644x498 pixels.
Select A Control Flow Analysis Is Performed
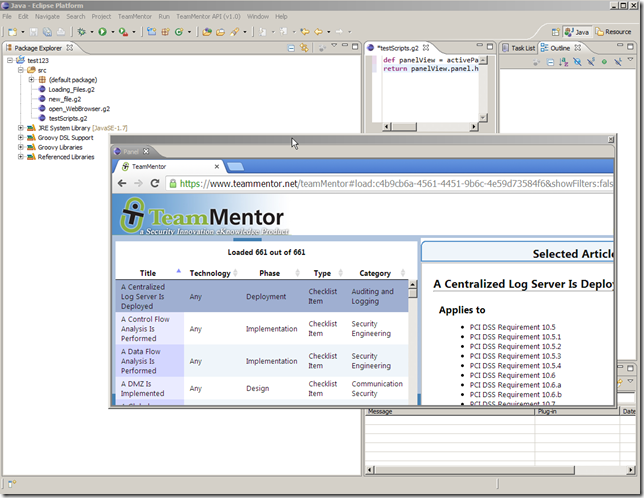[x=147, y=328]
